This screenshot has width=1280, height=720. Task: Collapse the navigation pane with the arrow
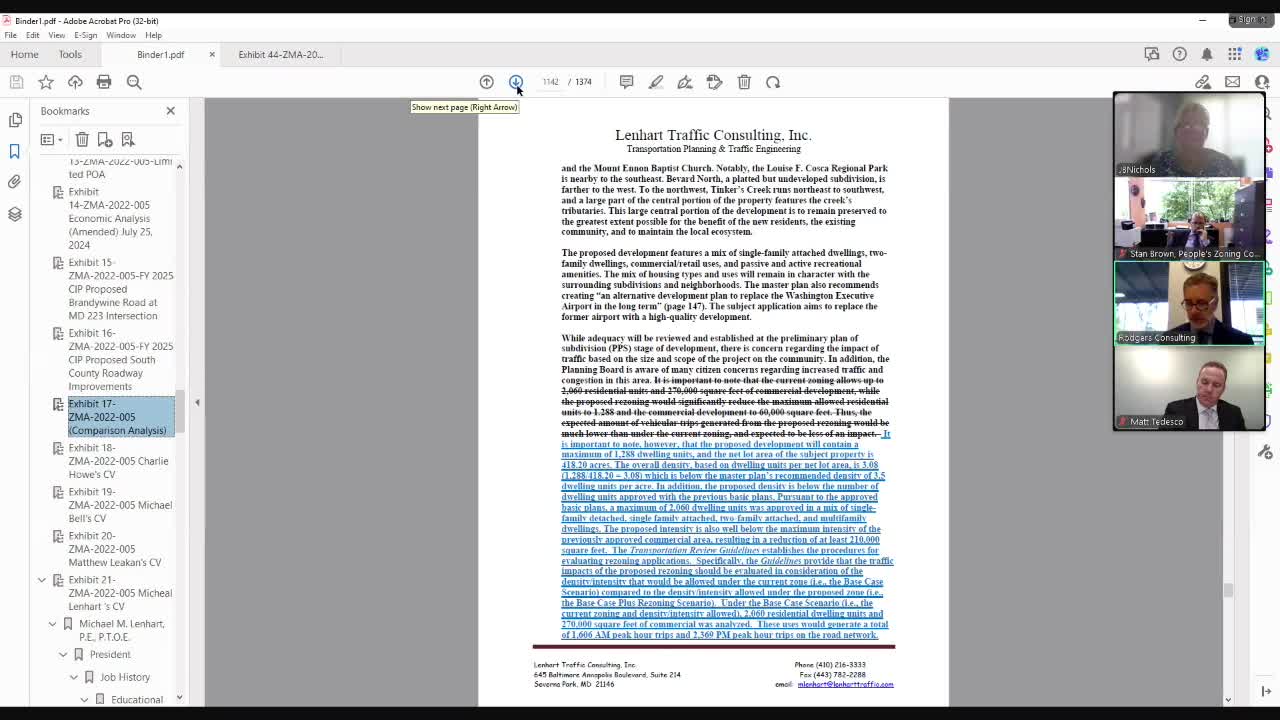pyautogui.click(x=197, y=402)
